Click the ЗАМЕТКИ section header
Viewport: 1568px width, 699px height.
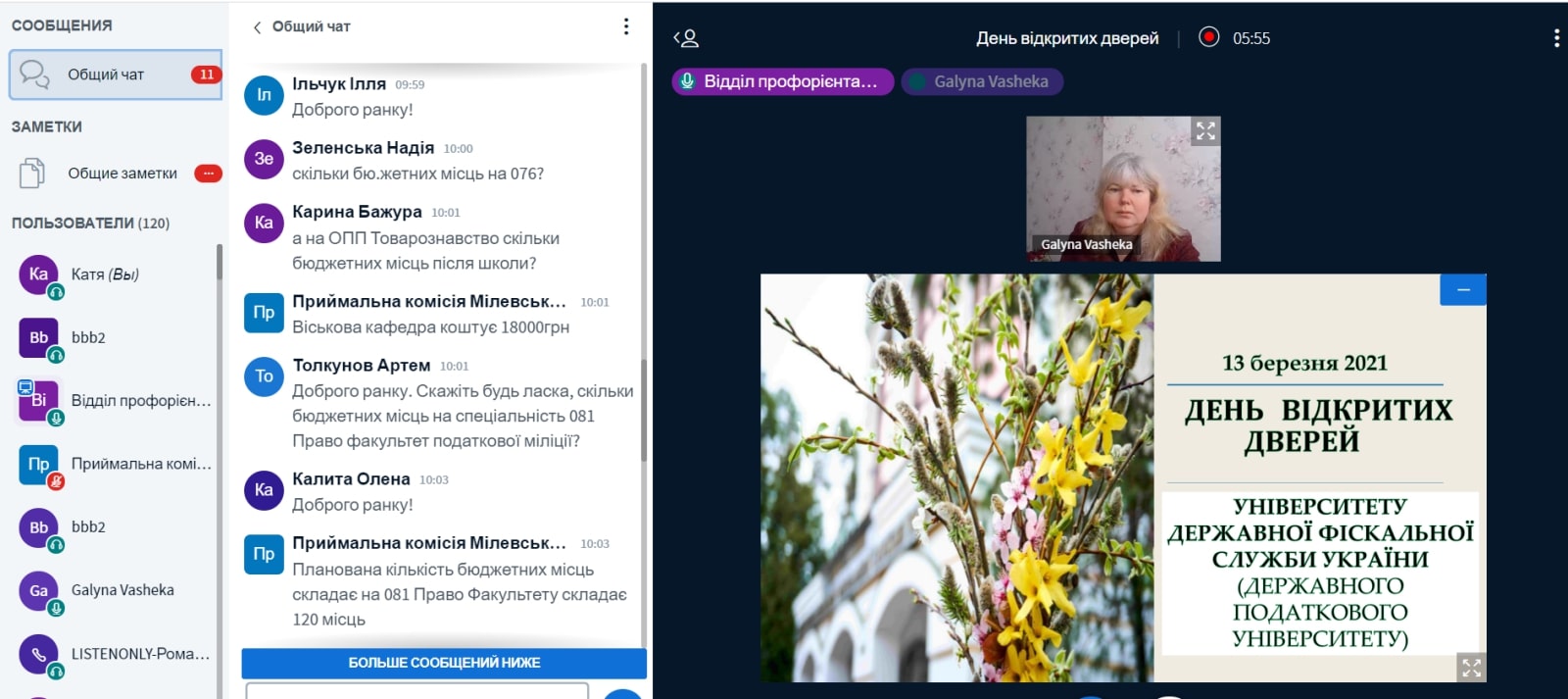[46, 127]
